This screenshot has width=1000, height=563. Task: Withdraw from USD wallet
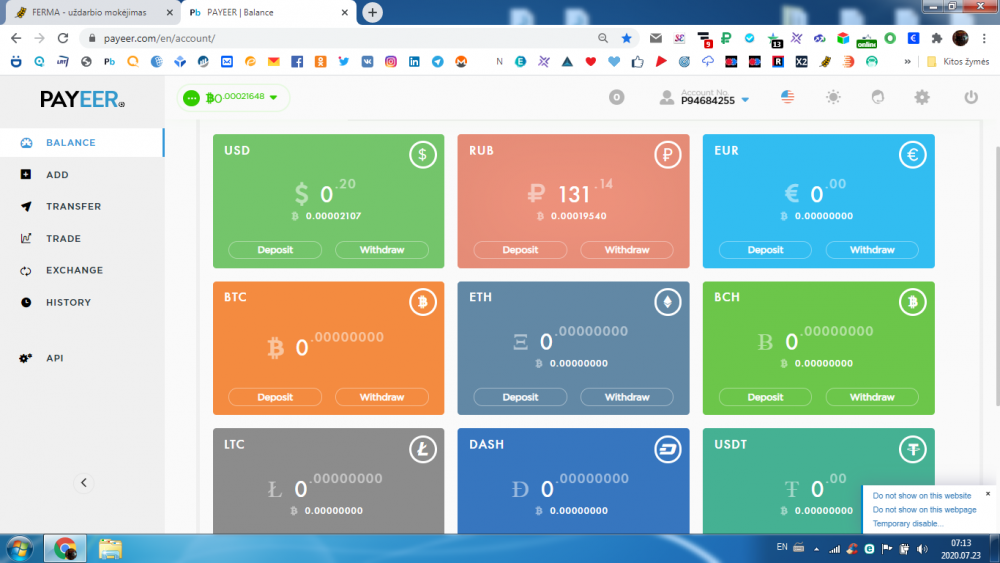382,250
